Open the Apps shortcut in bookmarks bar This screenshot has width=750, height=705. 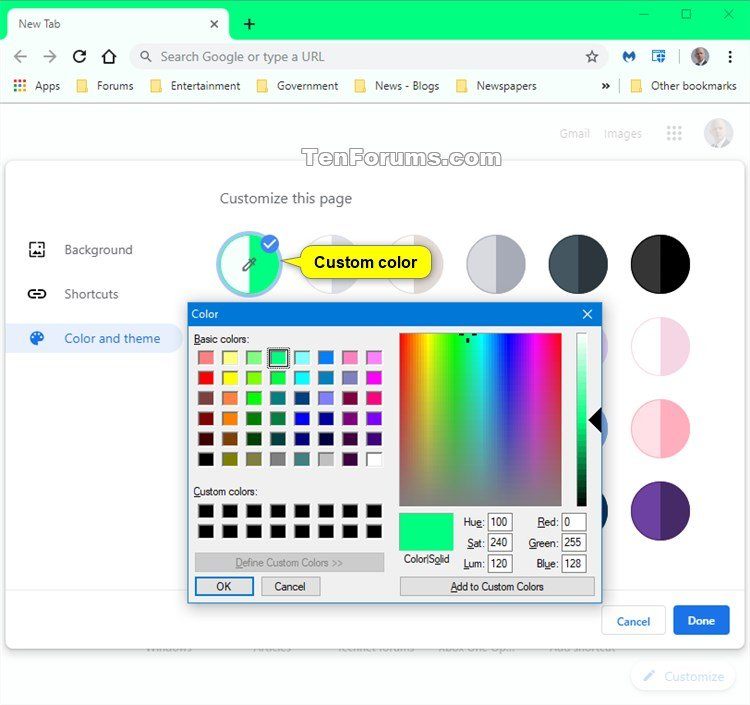pyautogui.click(x=37, y=86)
